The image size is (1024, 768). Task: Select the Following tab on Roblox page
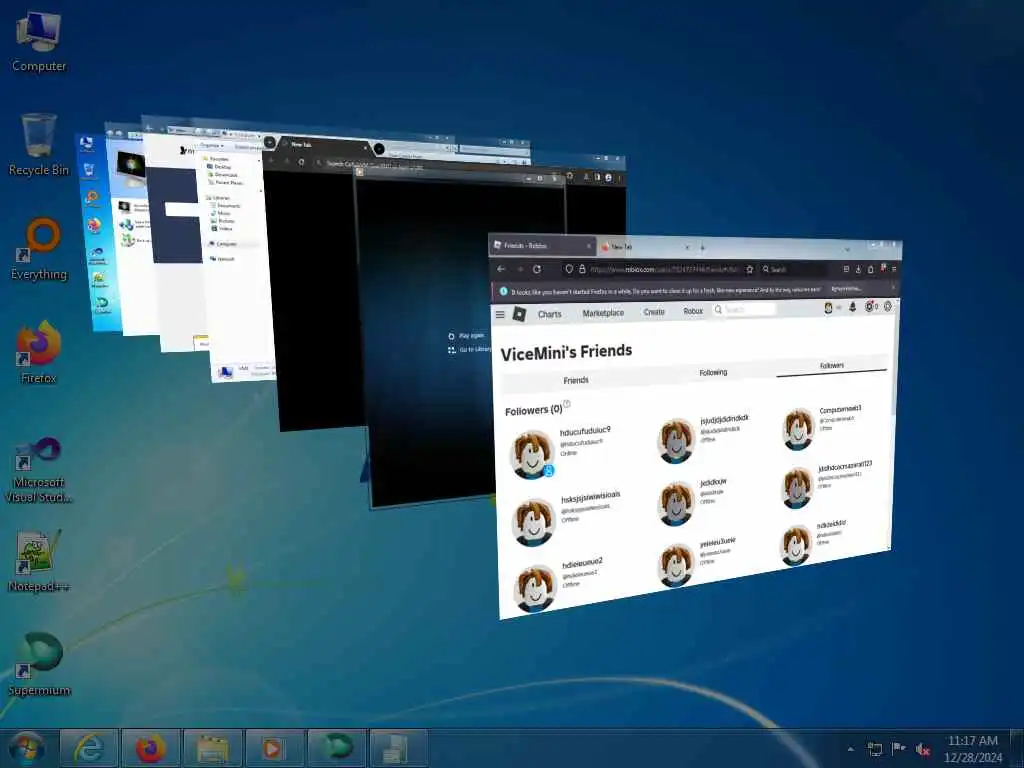click(x=713, y=372)
